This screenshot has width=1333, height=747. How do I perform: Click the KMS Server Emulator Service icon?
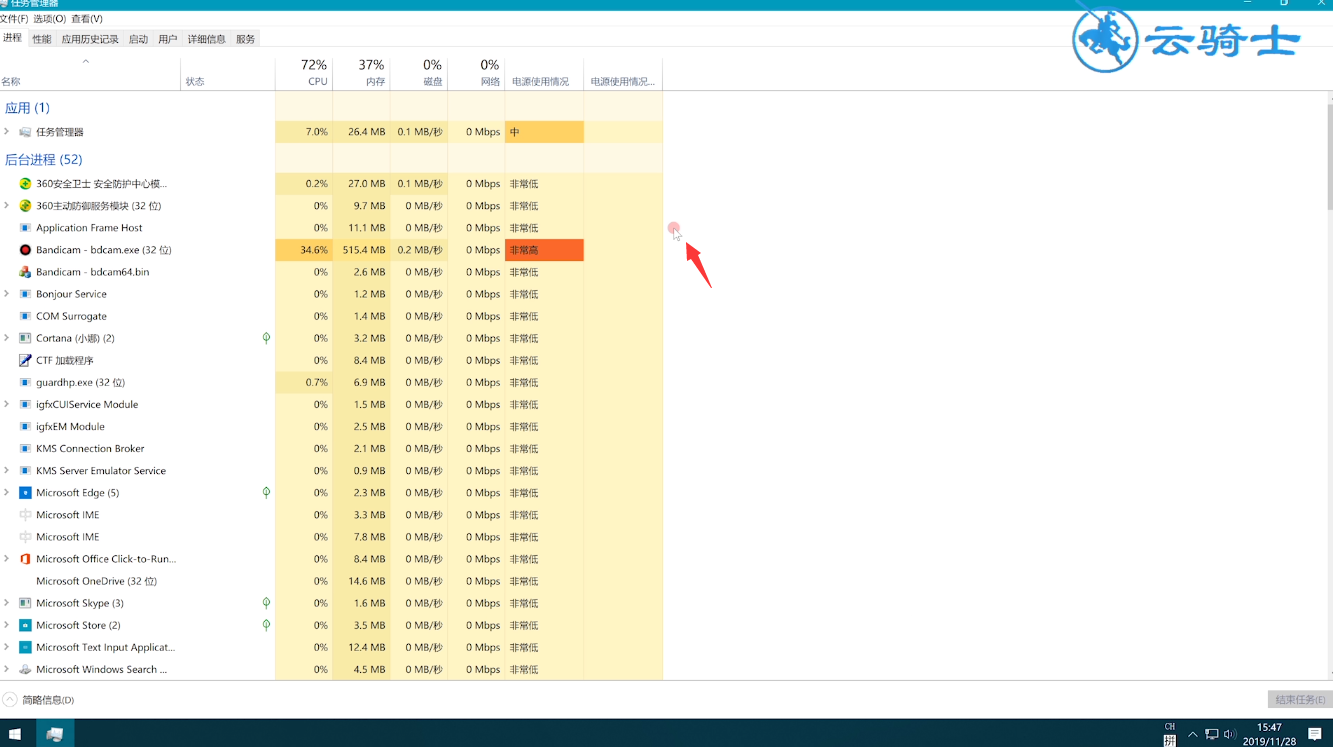(25, 470)
